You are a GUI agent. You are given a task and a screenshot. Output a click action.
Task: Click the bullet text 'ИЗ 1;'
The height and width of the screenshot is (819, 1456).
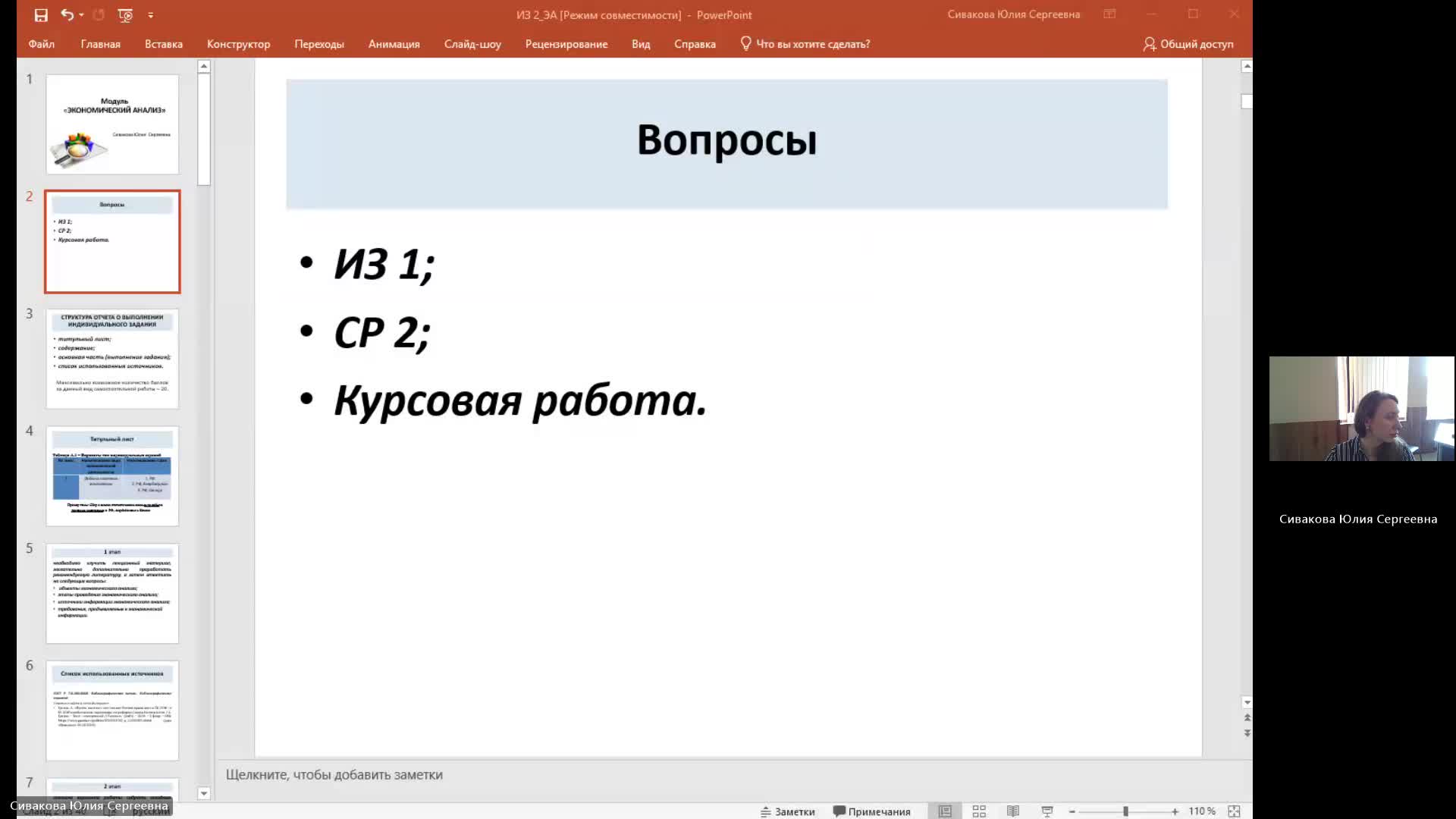pyautogui.click(x=384, y=265)
